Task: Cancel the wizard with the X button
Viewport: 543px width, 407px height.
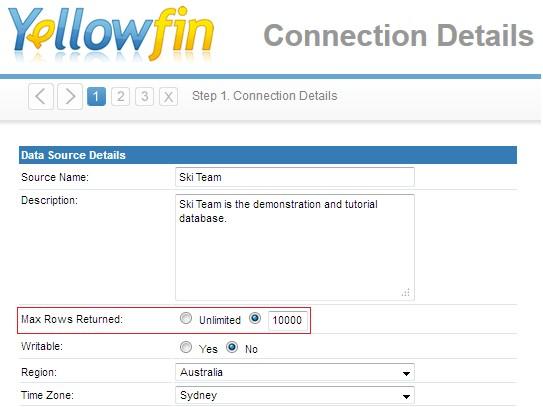Action: (x=168, y=96)
